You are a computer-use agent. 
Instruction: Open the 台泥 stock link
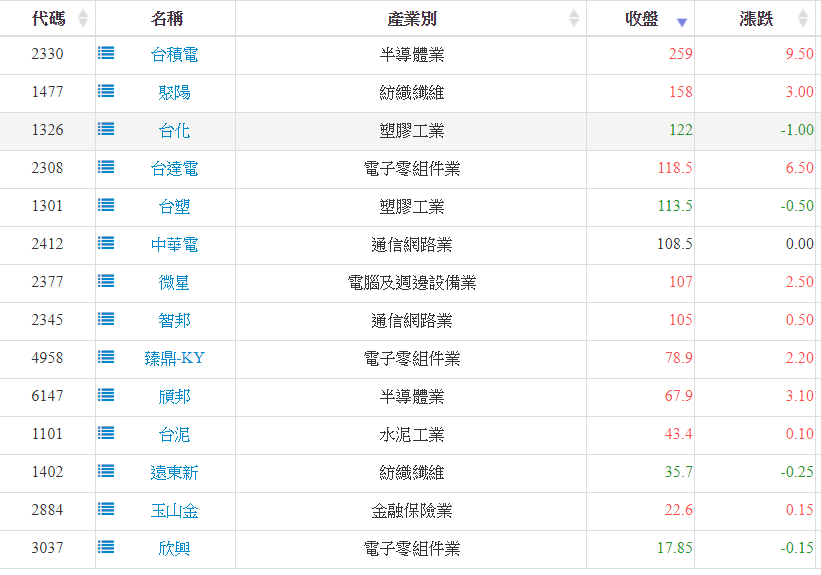click(174, 435)
